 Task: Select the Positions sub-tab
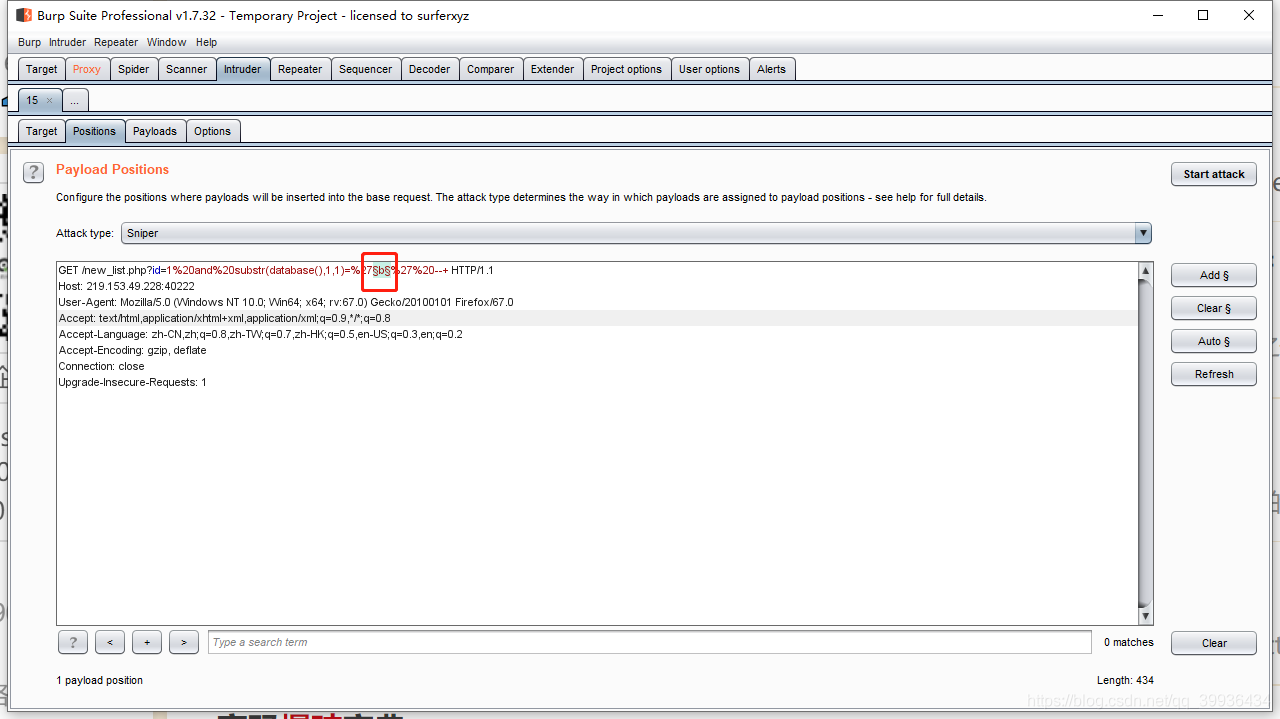pos(95,131)
